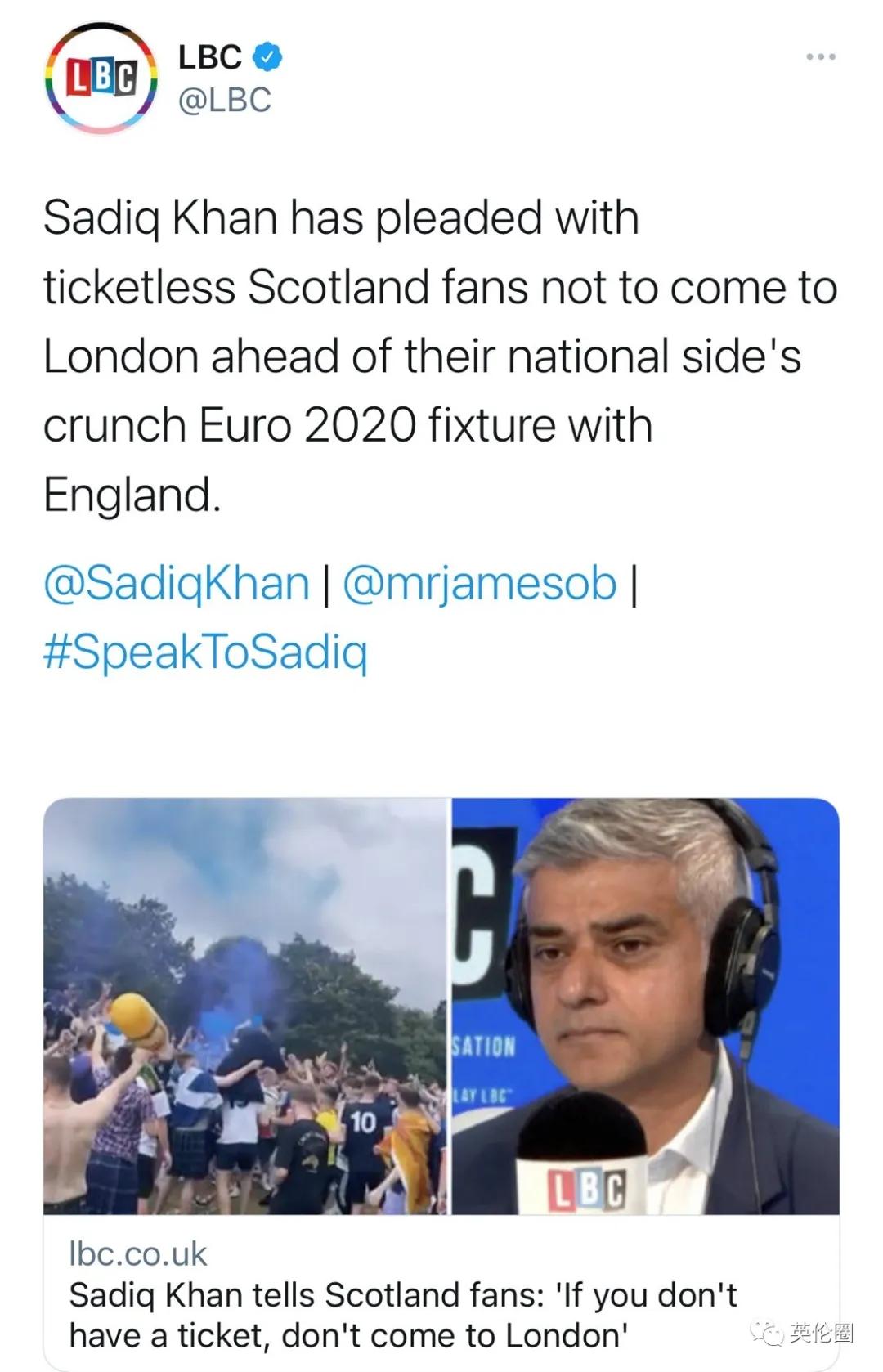This screenshot has height=1372, width=883.
Task: Click the lbc.co.uk domain text
Action: (138, 1253)
